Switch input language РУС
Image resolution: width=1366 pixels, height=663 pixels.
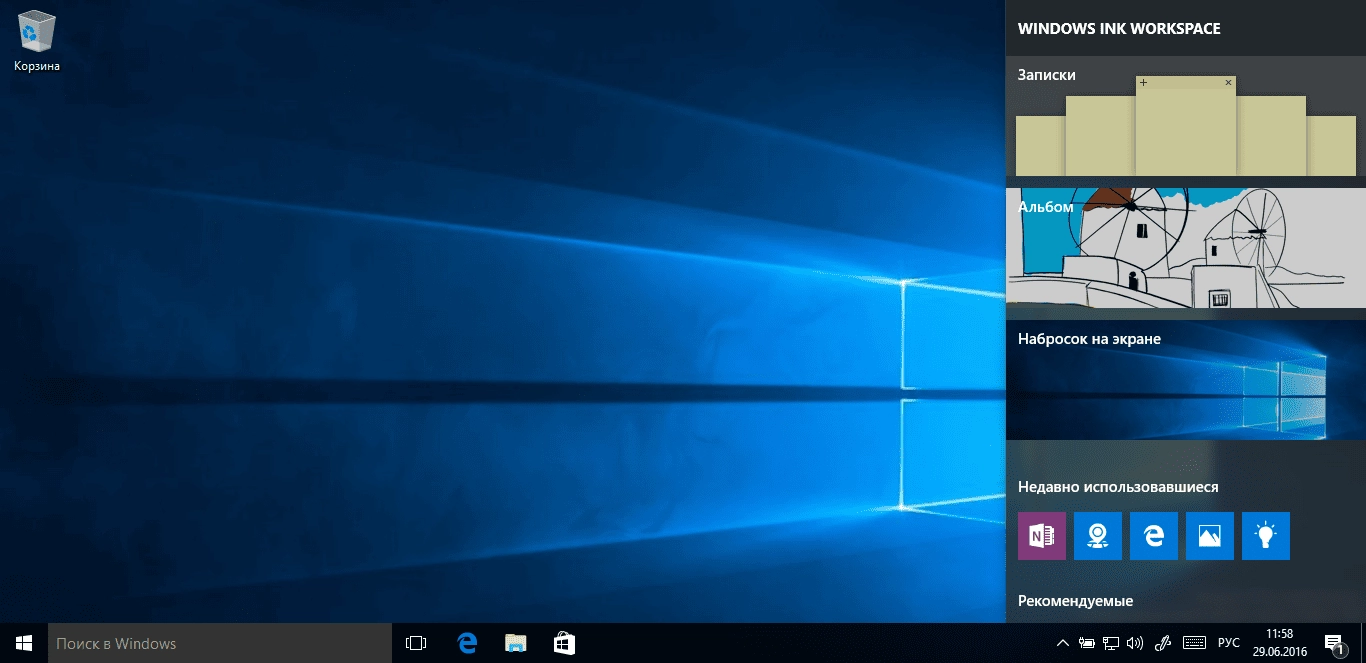pyautogui.click(x=1229, y=643)
